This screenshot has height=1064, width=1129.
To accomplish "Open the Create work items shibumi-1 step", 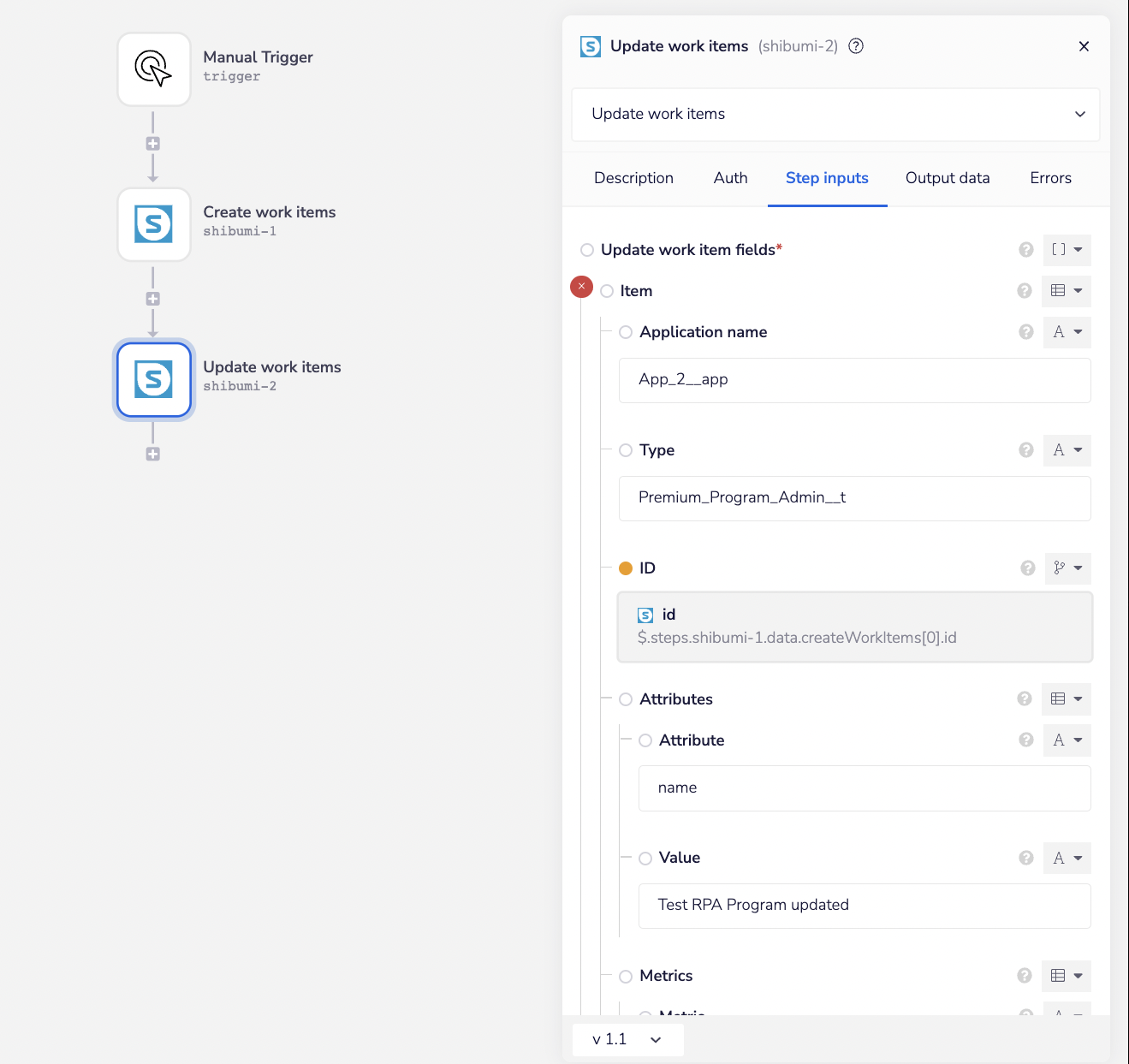I will (x=153, y=224).
